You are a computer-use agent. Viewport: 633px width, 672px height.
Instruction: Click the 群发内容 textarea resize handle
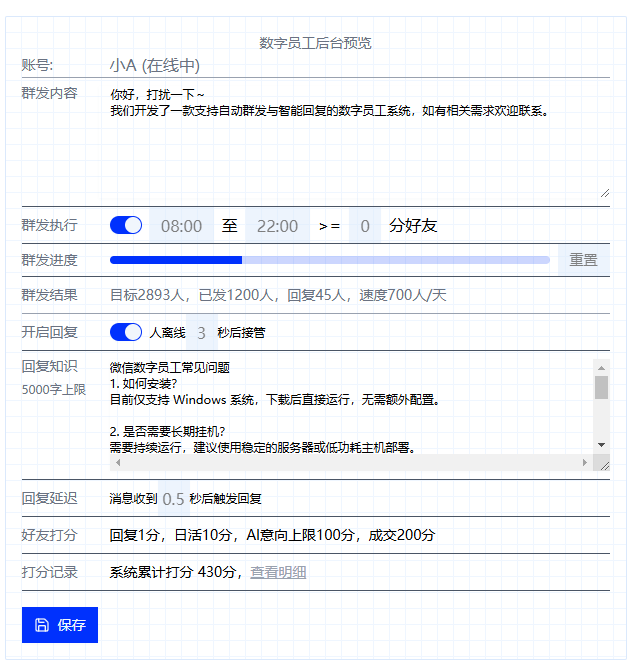605,193
